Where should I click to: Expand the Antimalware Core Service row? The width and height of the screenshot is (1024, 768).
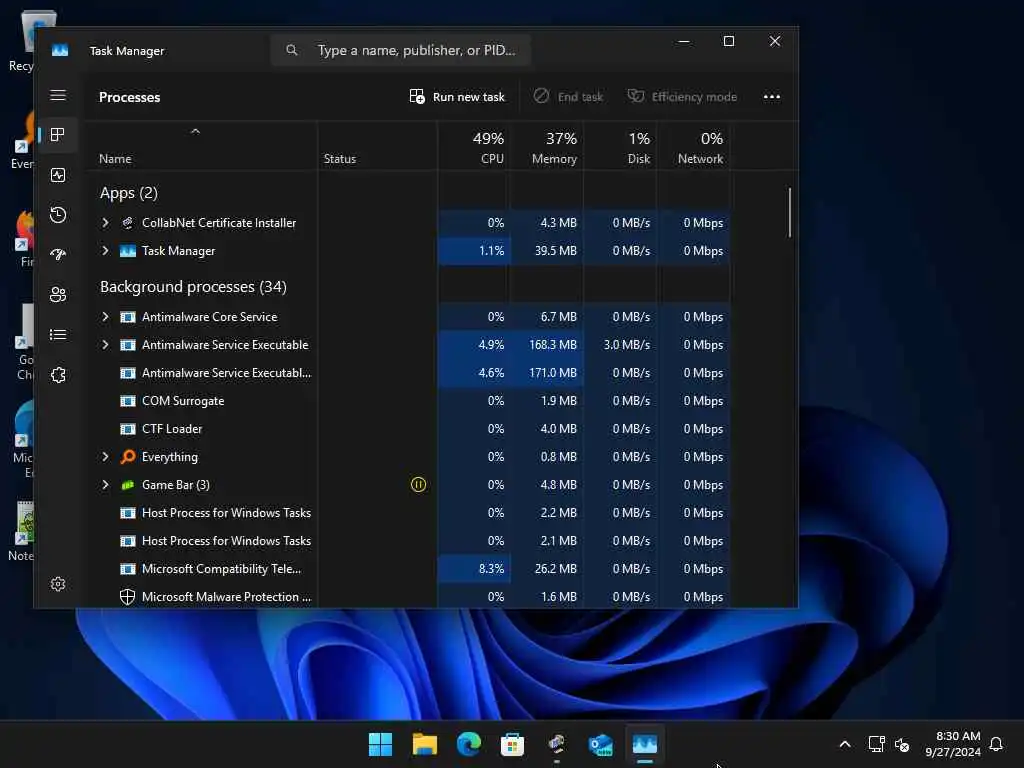point(105,317)
